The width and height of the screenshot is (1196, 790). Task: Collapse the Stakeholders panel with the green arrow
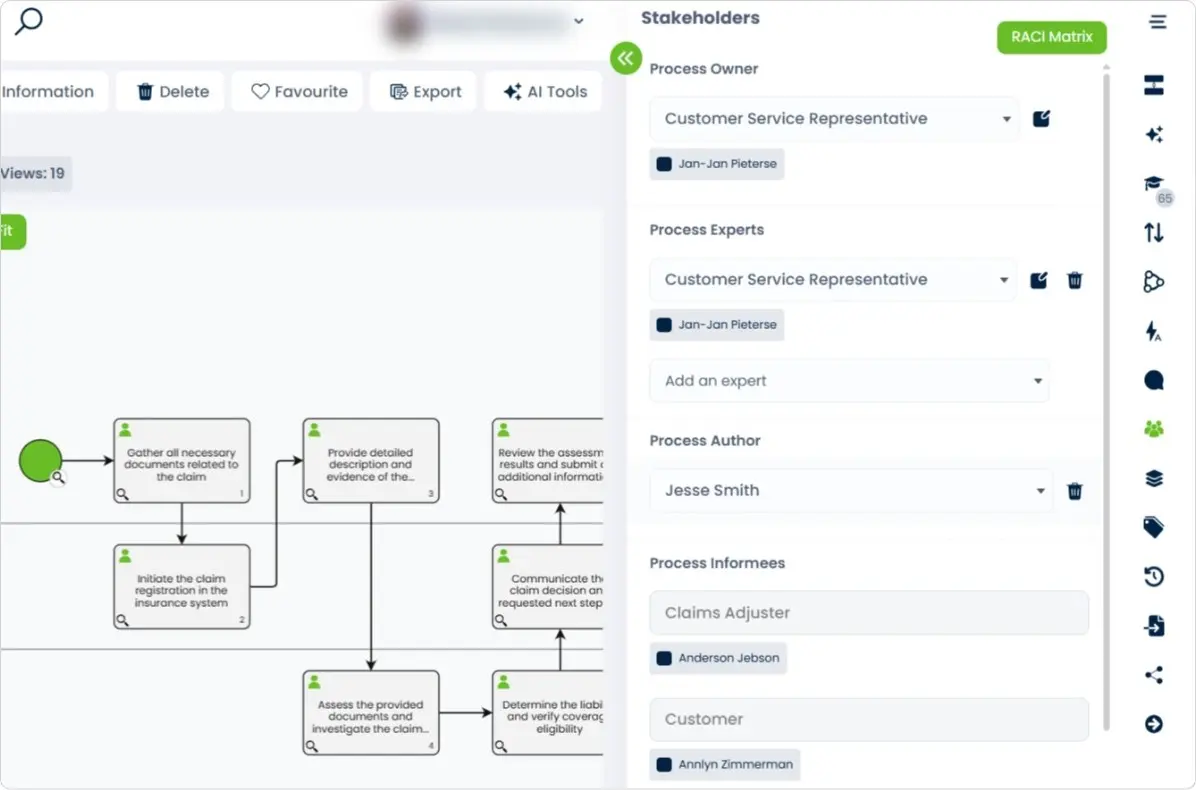tap(626, 58)
